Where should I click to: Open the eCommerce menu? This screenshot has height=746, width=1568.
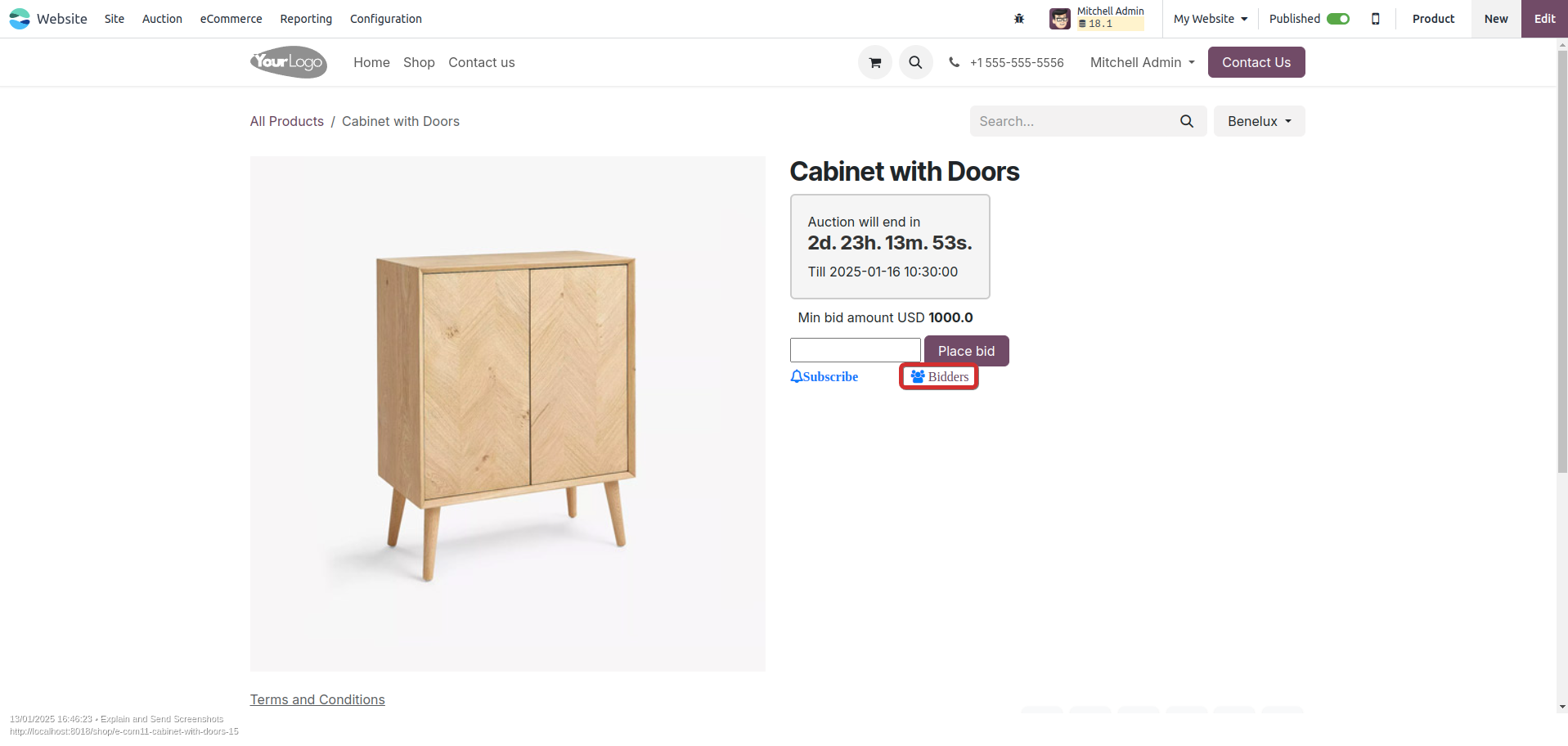pyautogui.click(x=231, y=19)
